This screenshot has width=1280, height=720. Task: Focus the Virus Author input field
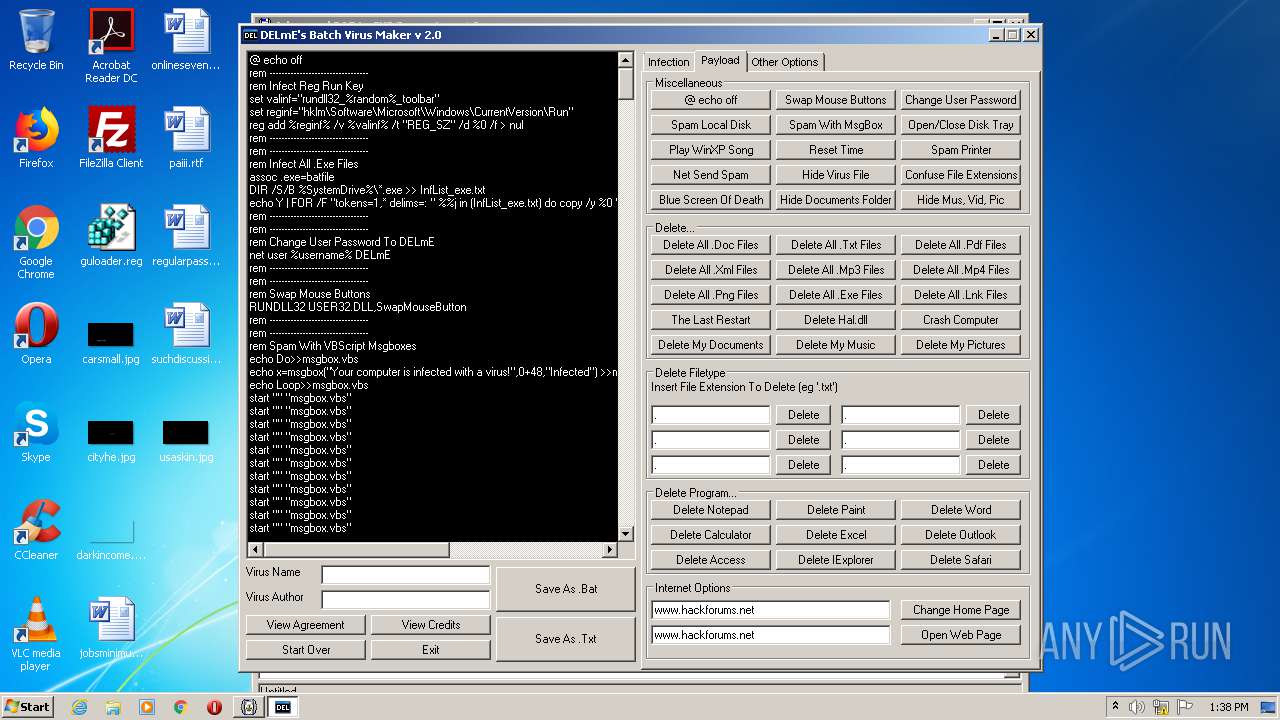coord(406,599)
